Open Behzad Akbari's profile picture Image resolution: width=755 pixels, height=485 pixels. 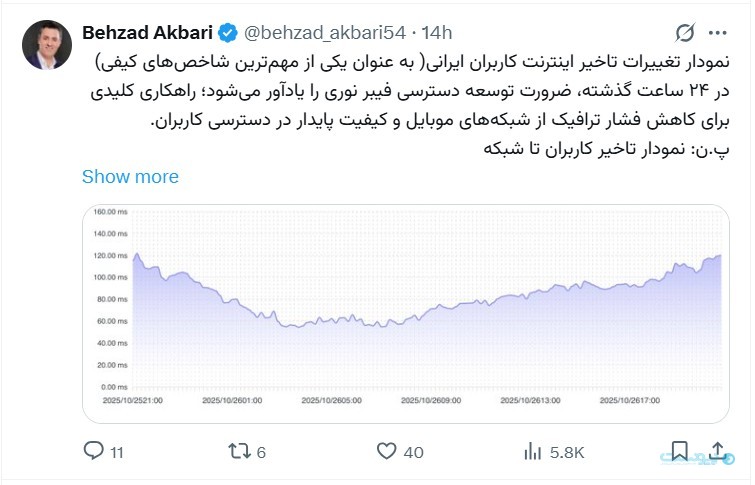coord(46,45)
